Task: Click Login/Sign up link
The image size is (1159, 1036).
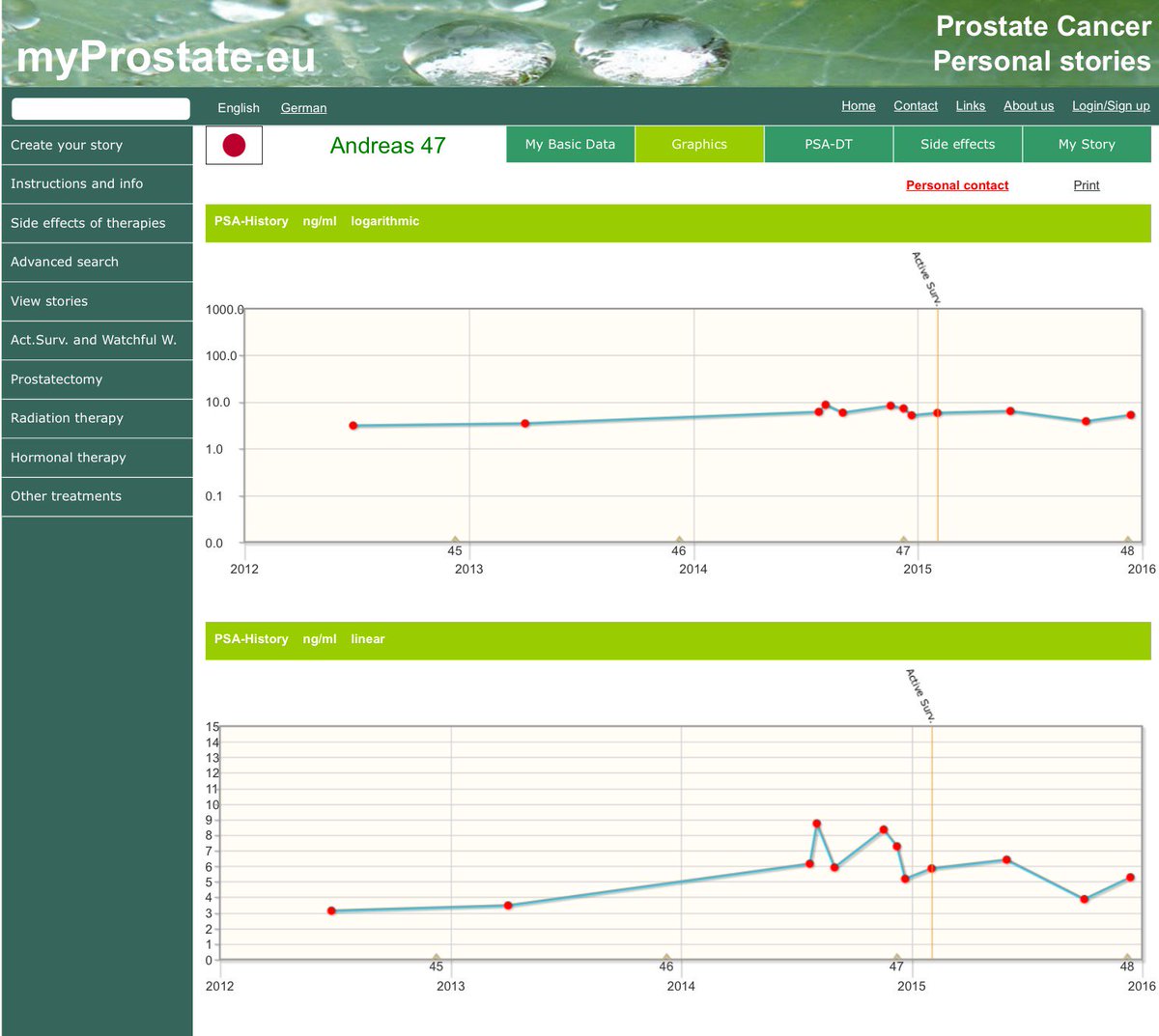Action: pyautogui.click(x=1111, y=106)
